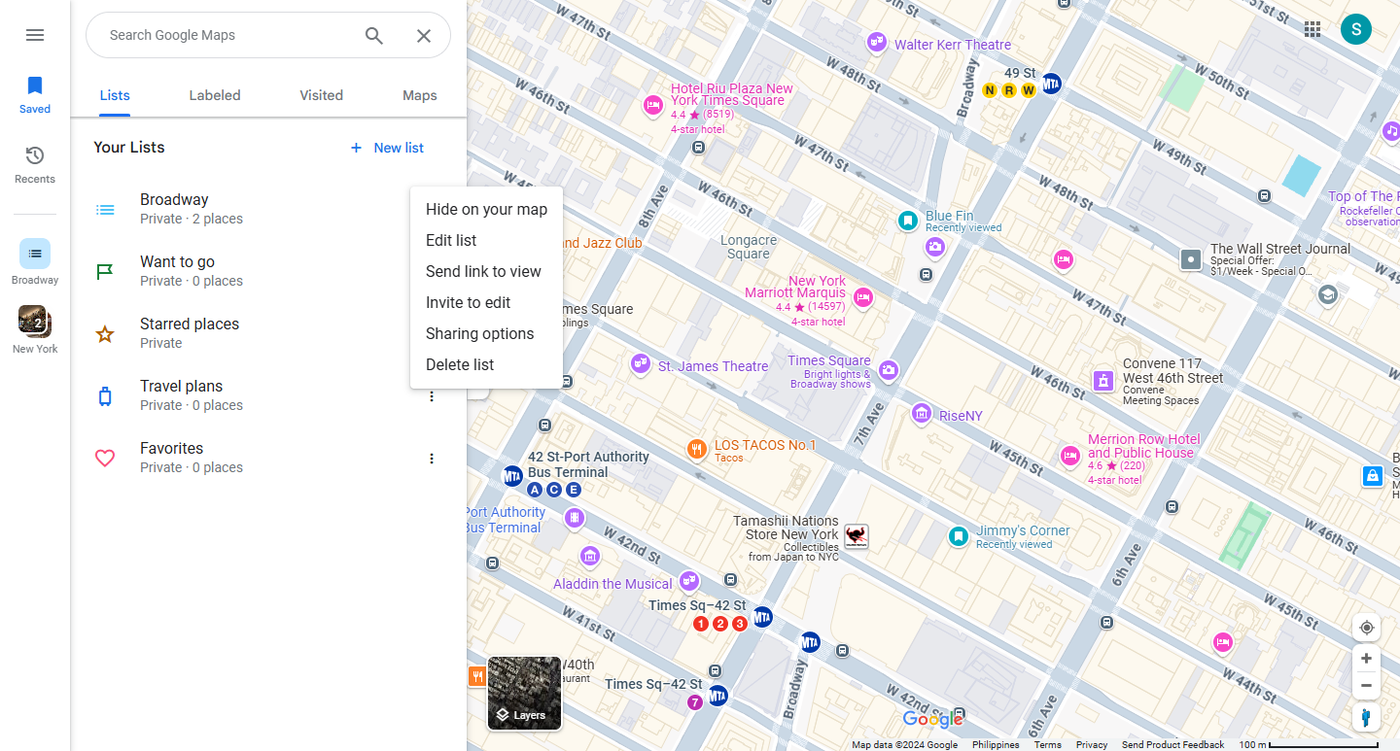Open New York thumbnail in sidebar
The width and height of the screenshot is (1400, 751).
35,330
